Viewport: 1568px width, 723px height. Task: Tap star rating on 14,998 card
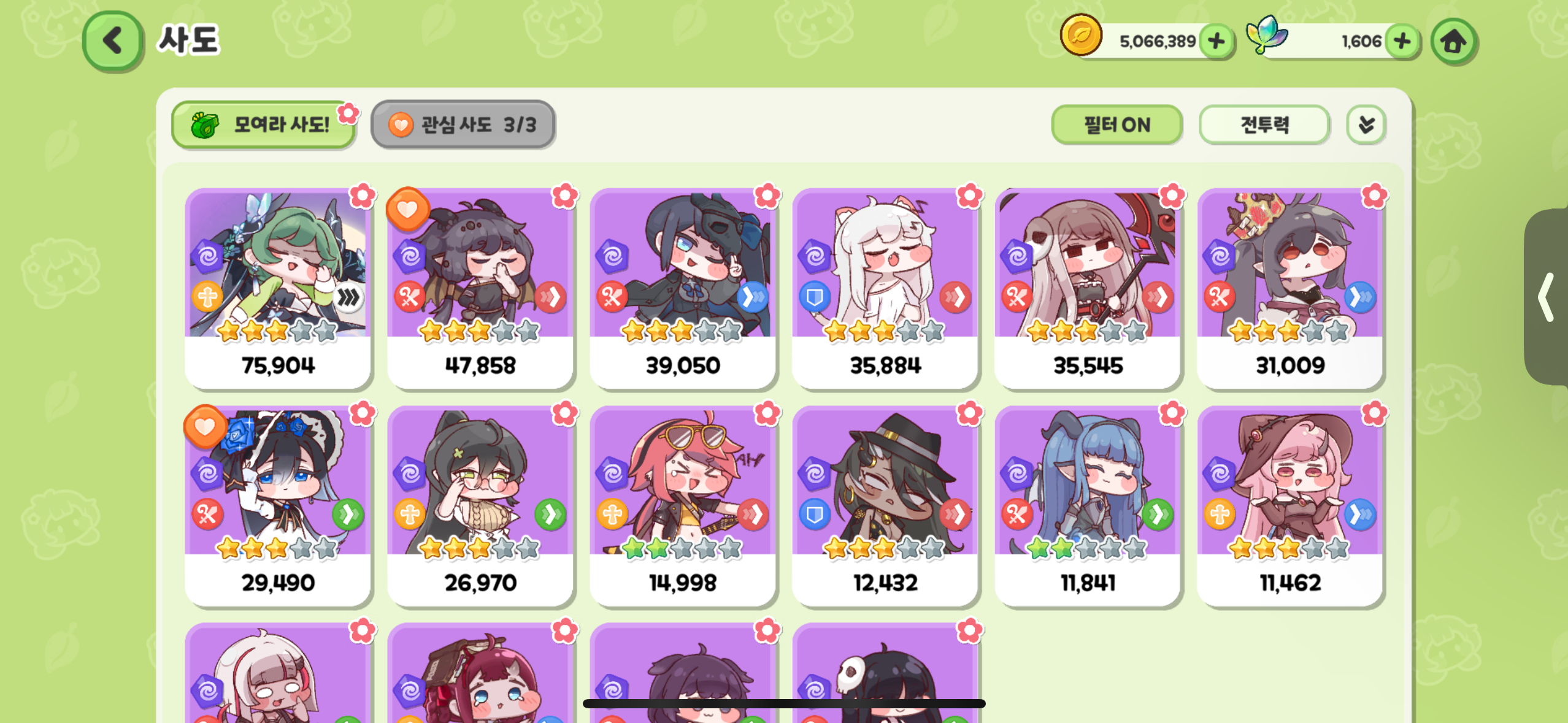pyautogui.click(x=682, y=548)
